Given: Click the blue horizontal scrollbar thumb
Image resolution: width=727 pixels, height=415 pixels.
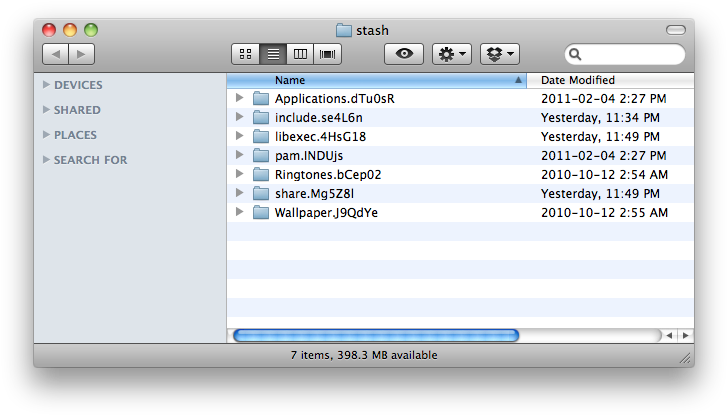Looking at the screenshot, I should click(376, 335).
